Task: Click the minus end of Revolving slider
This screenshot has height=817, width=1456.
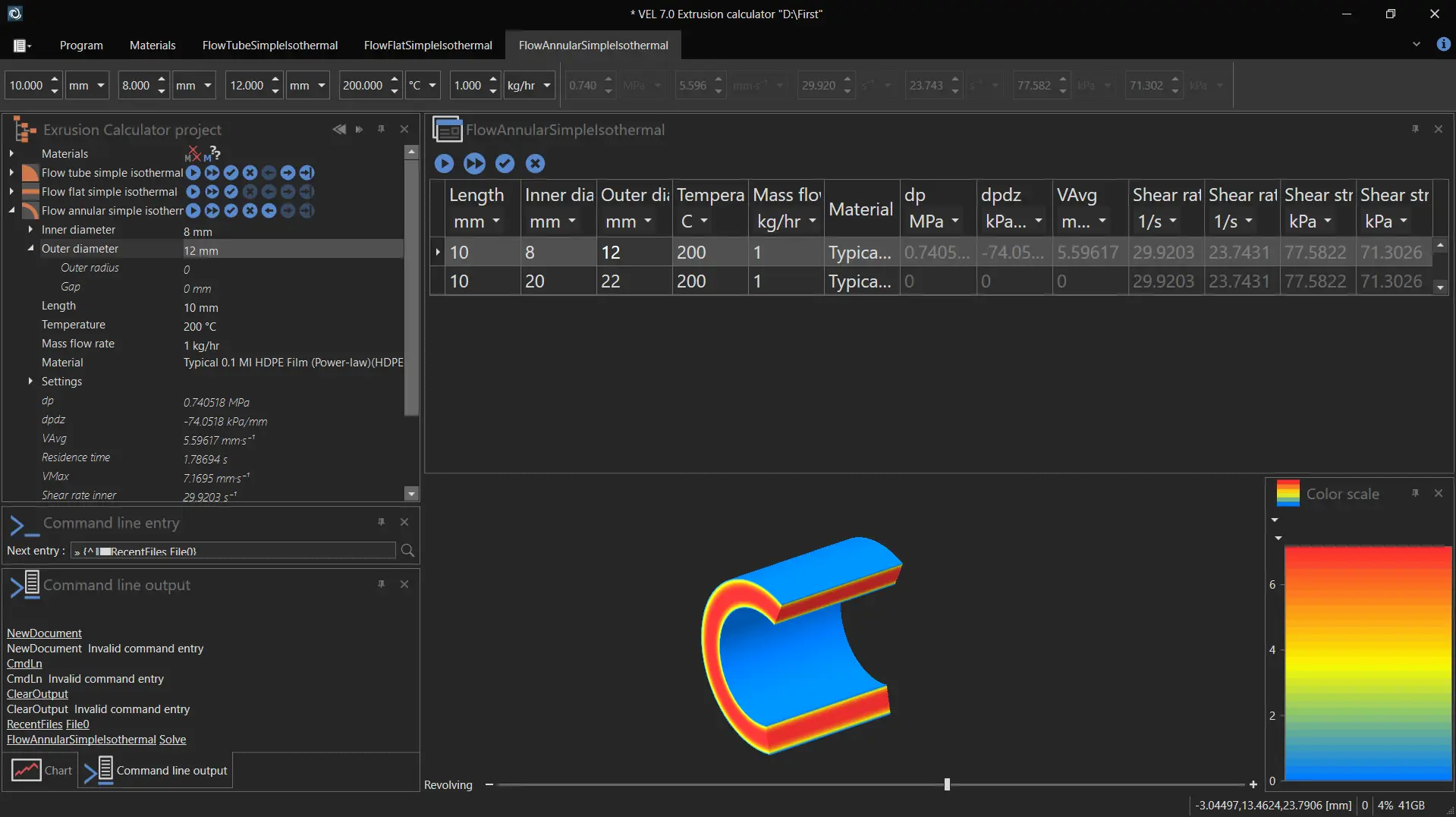Action: tap(489, 784)
